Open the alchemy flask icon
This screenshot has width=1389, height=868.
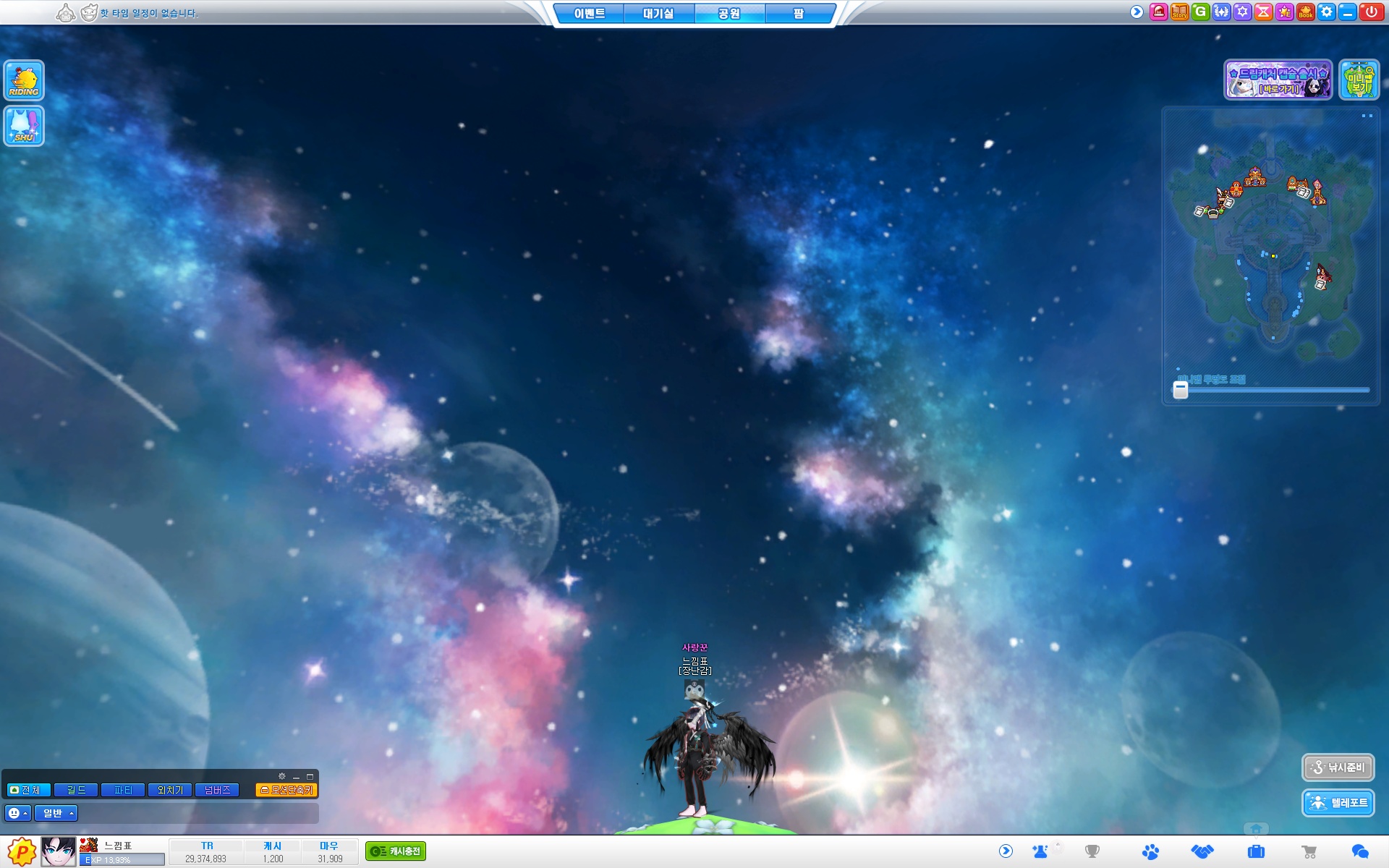click(x=1041, y=851)
